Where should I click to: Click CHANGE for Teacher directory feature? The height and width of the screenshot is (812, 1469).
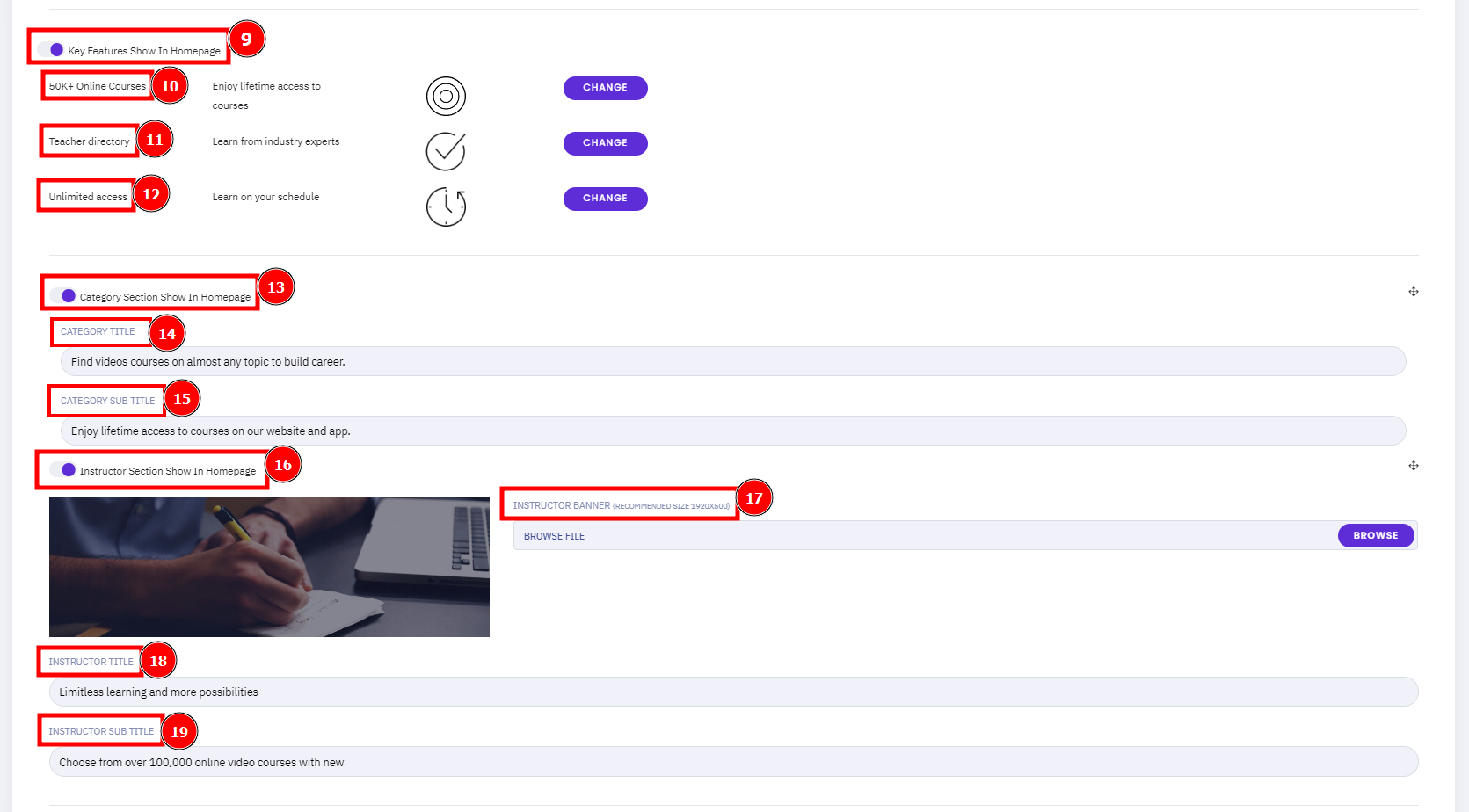pos(606,143)
